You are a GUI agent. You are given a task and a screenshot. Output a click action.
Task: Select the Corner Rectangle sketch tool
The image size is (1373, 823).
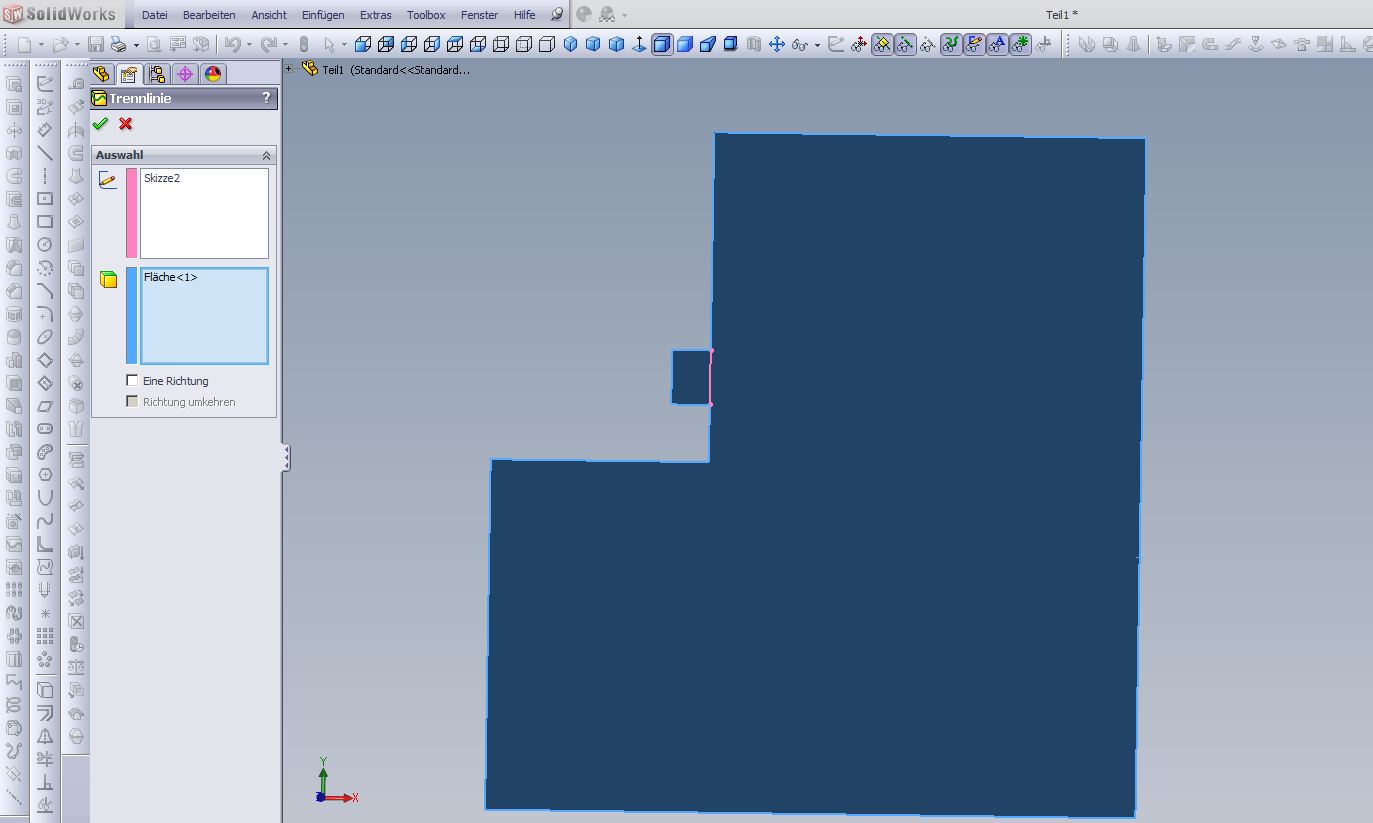[45, 222]
